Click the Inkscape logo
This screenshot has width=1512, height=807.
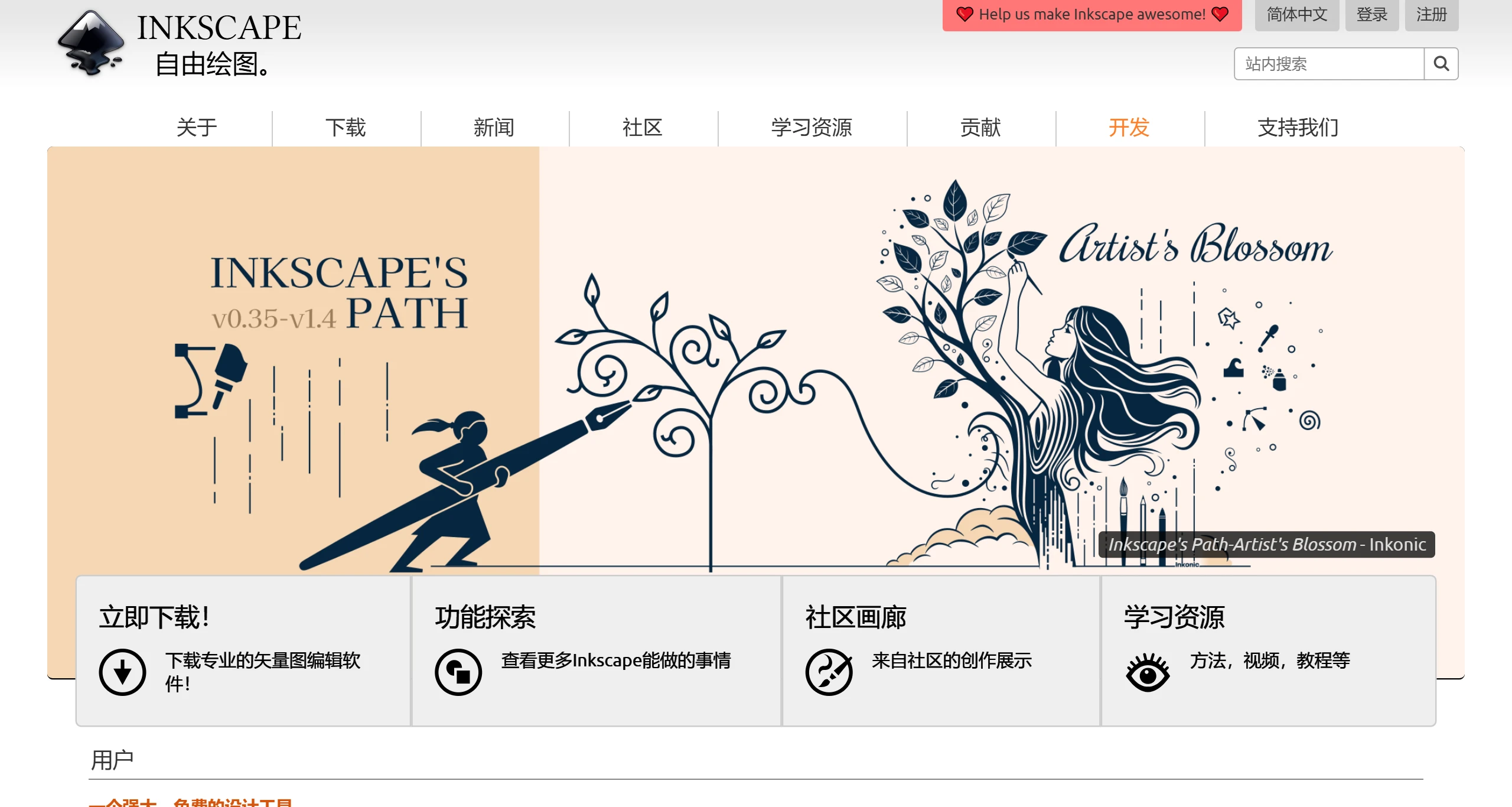tap(92, 41)
